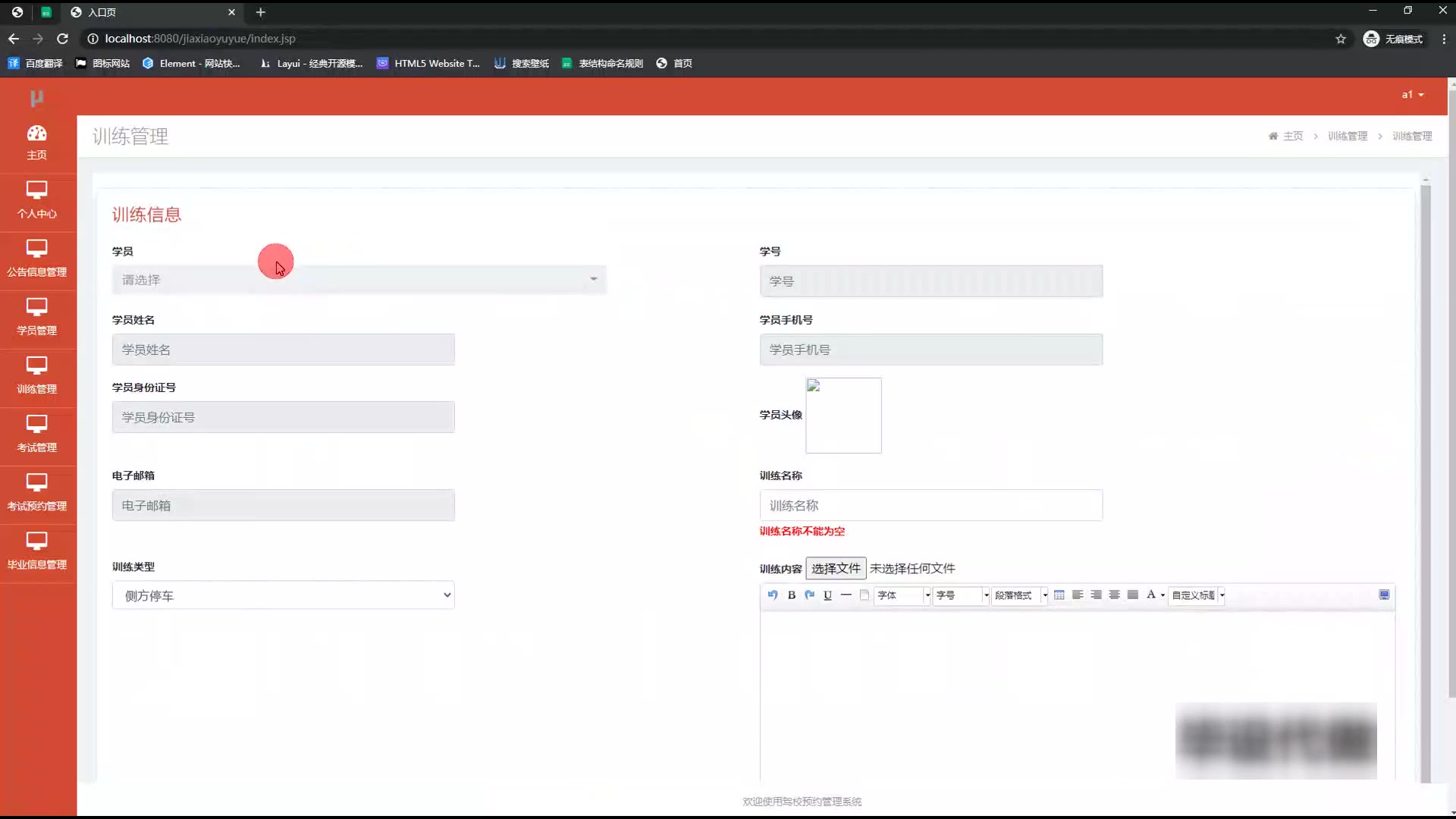1456x819 pixels.
Task: Open the a1 user menu
Action: click(x=1412, y=95)
